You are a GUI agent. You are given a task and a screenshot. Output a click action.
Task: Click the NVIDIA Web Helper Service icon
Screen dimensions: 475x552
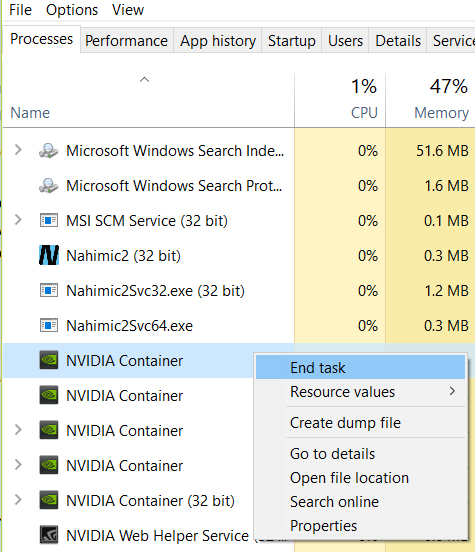pos(49,535)
